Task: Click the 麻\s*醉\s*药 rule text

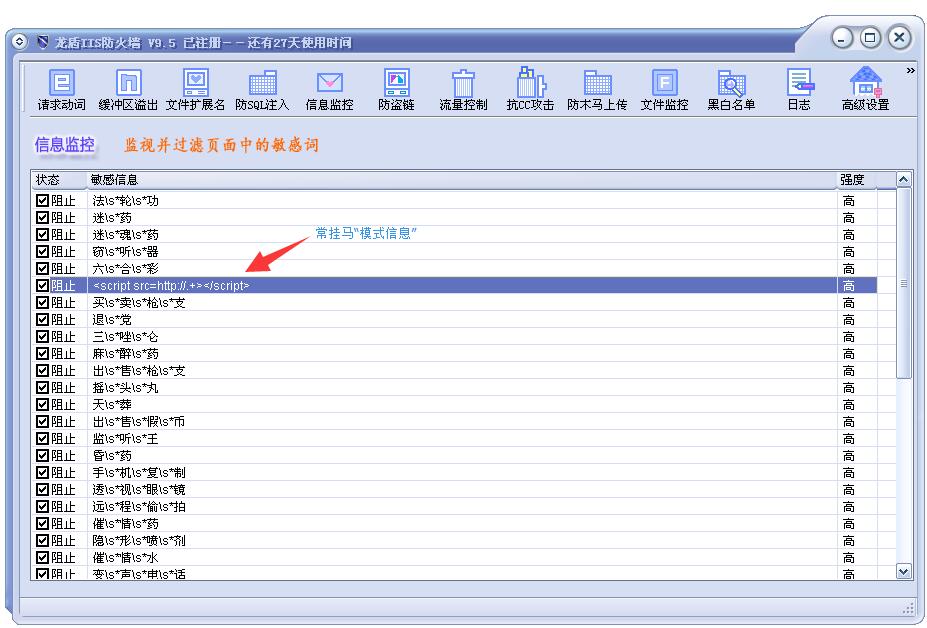Action: pos(125,354)
